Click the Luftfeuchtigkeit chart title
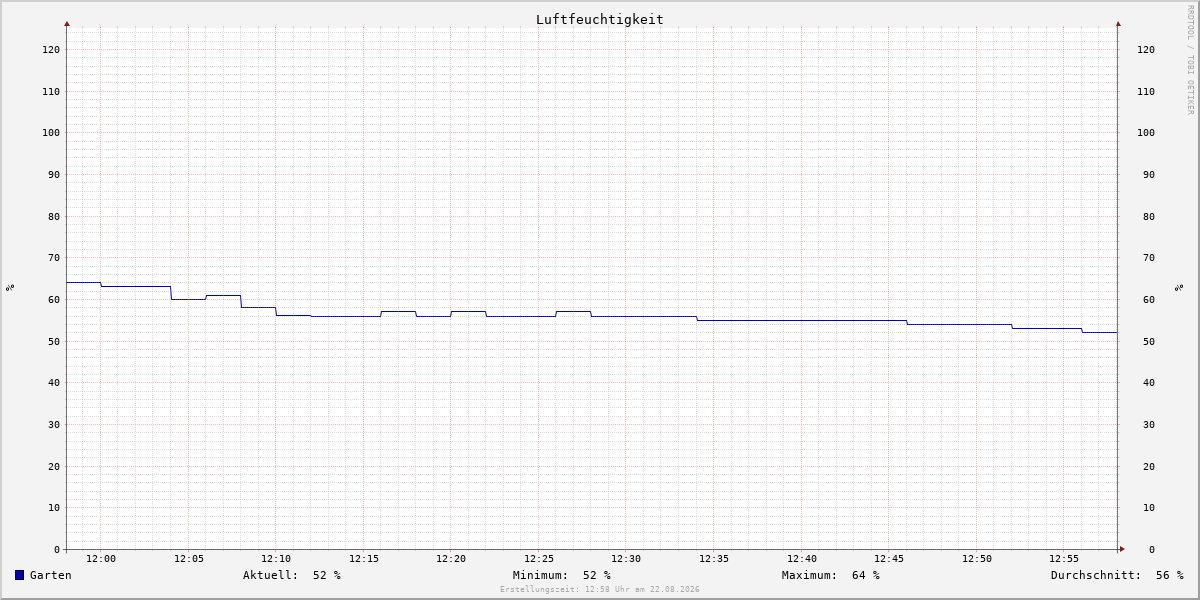Screen dimensions: 1200x600 pyautogui.click(x=599, y=20)
